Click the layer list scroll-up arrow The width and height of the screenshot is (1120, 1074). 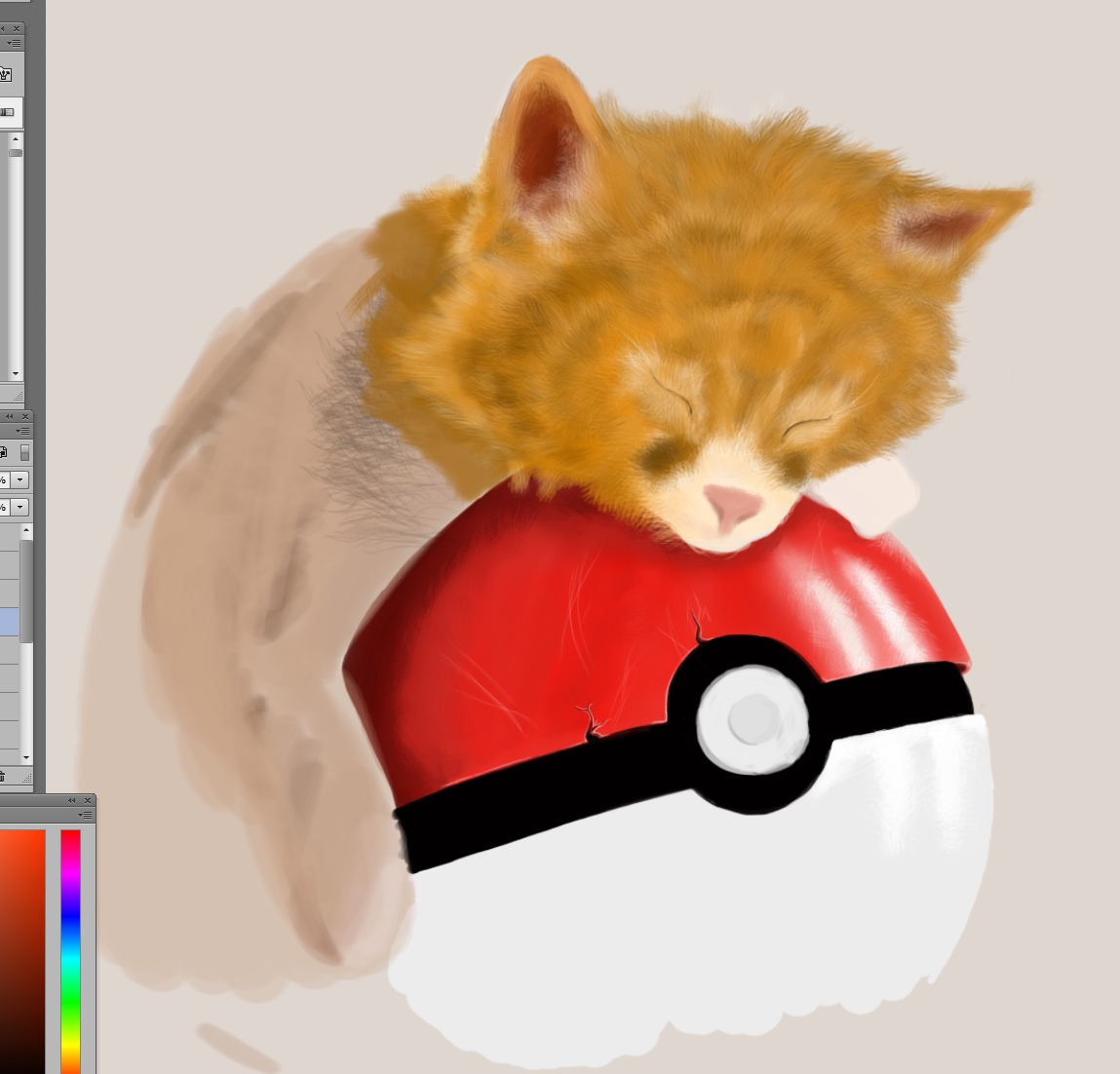tap(26, 530)
